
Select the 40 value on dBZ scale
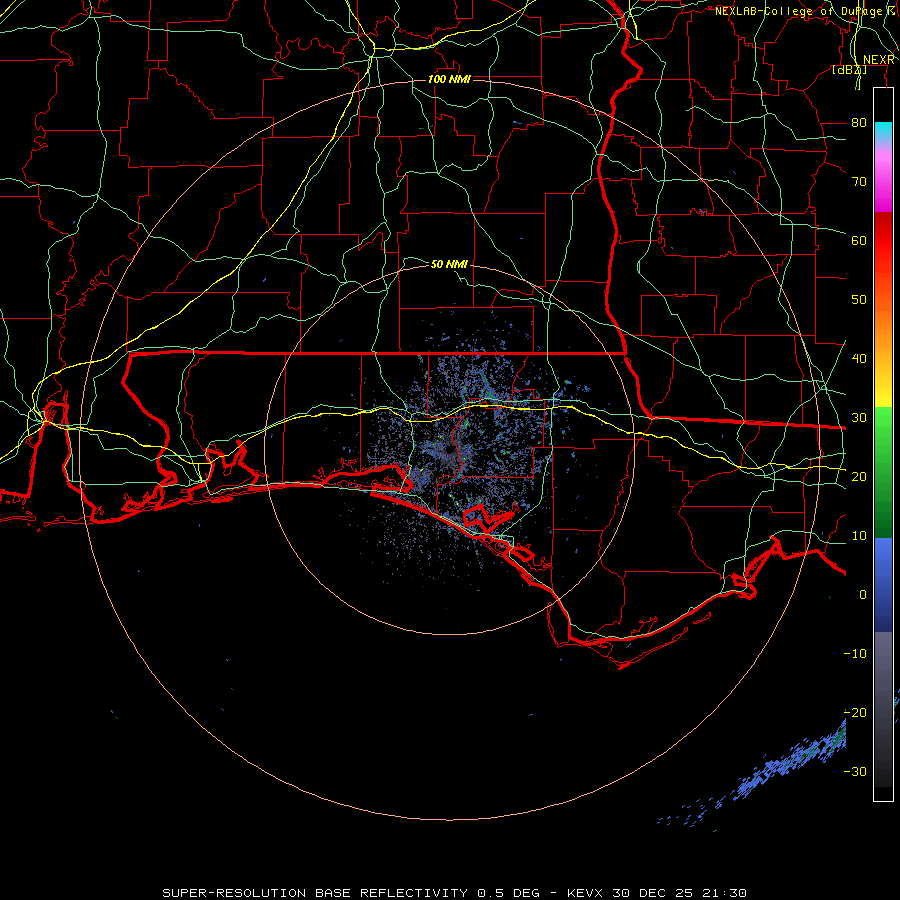tap(859, 359)
